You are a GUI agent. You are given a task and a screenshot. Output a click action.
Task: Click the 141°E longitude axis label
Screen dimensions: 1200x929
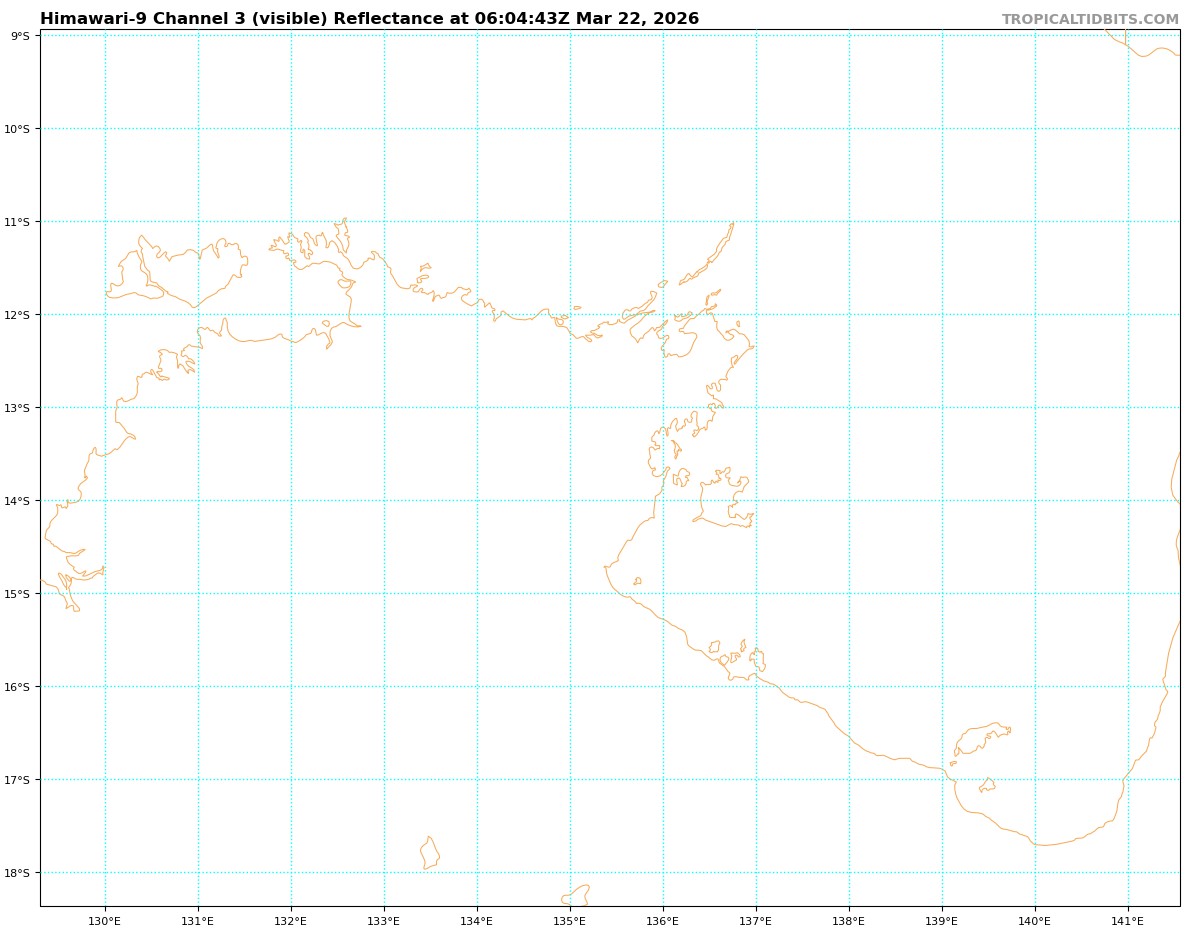pyautogui.click(x=1128, y=921)
